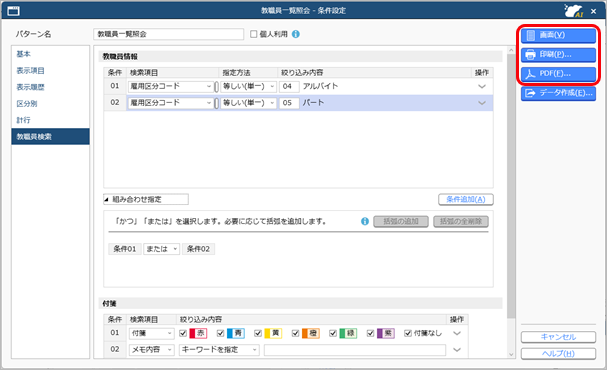The height and width of the screenshot is (370, 607).
Task: Expand operation chevron for メモ内容 row
Action: (x=457, y=349)
